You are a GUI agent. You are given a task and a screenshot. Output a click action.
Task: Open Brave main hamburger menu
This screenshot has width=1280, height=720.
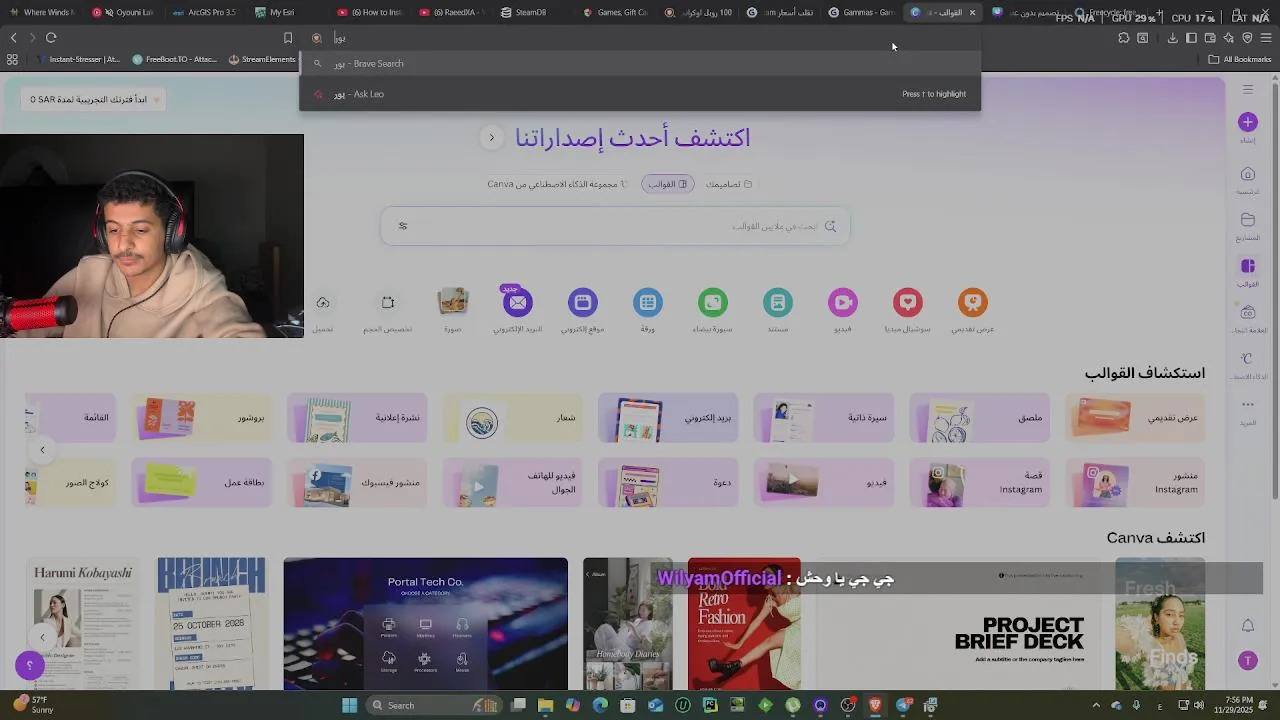pos(1266,38)
